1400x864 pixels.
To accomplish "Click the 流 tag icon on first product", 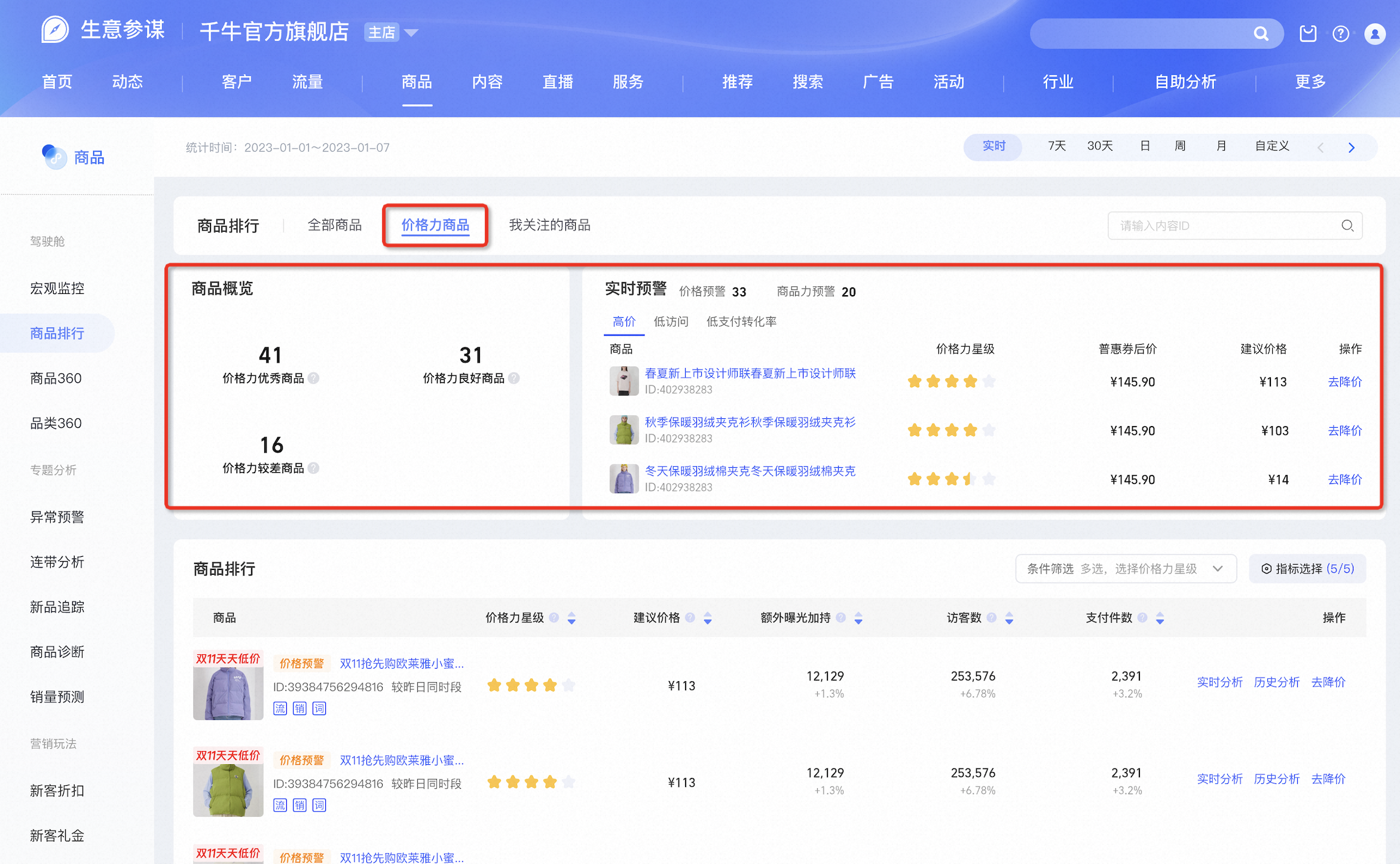I will point(280,709).
